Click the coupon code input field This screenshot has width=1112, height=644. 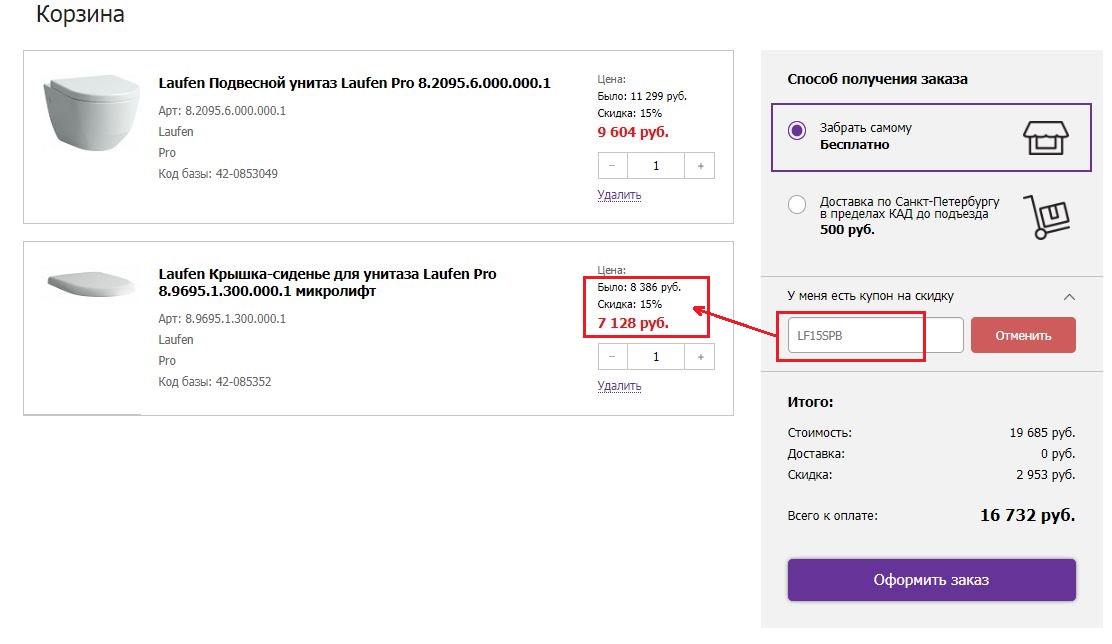pyautogui.click(x=875, y=335)
